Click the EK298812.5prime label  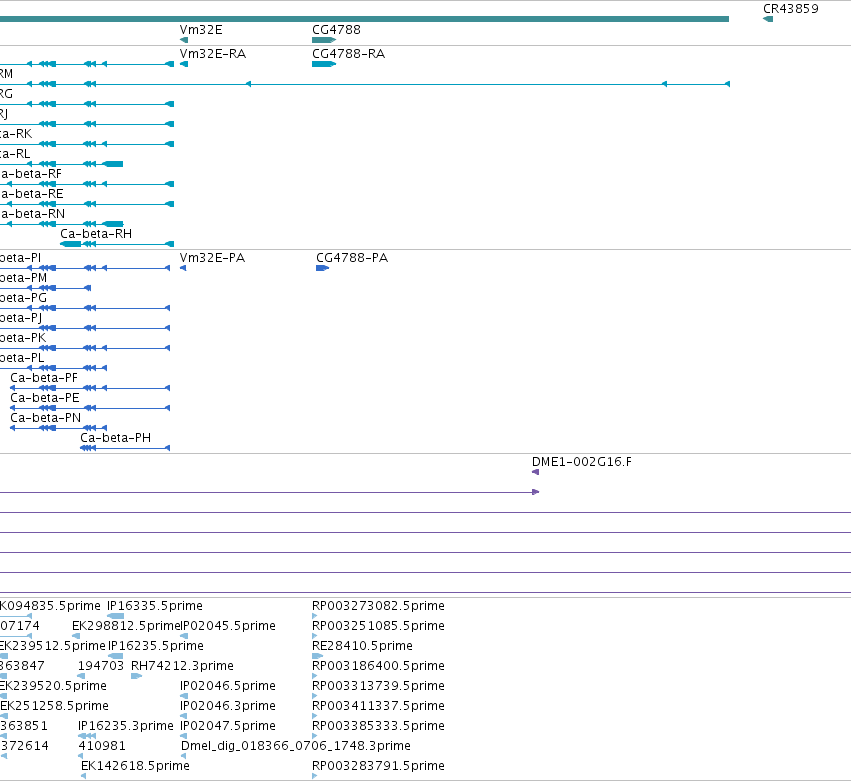tap(126, 626)
